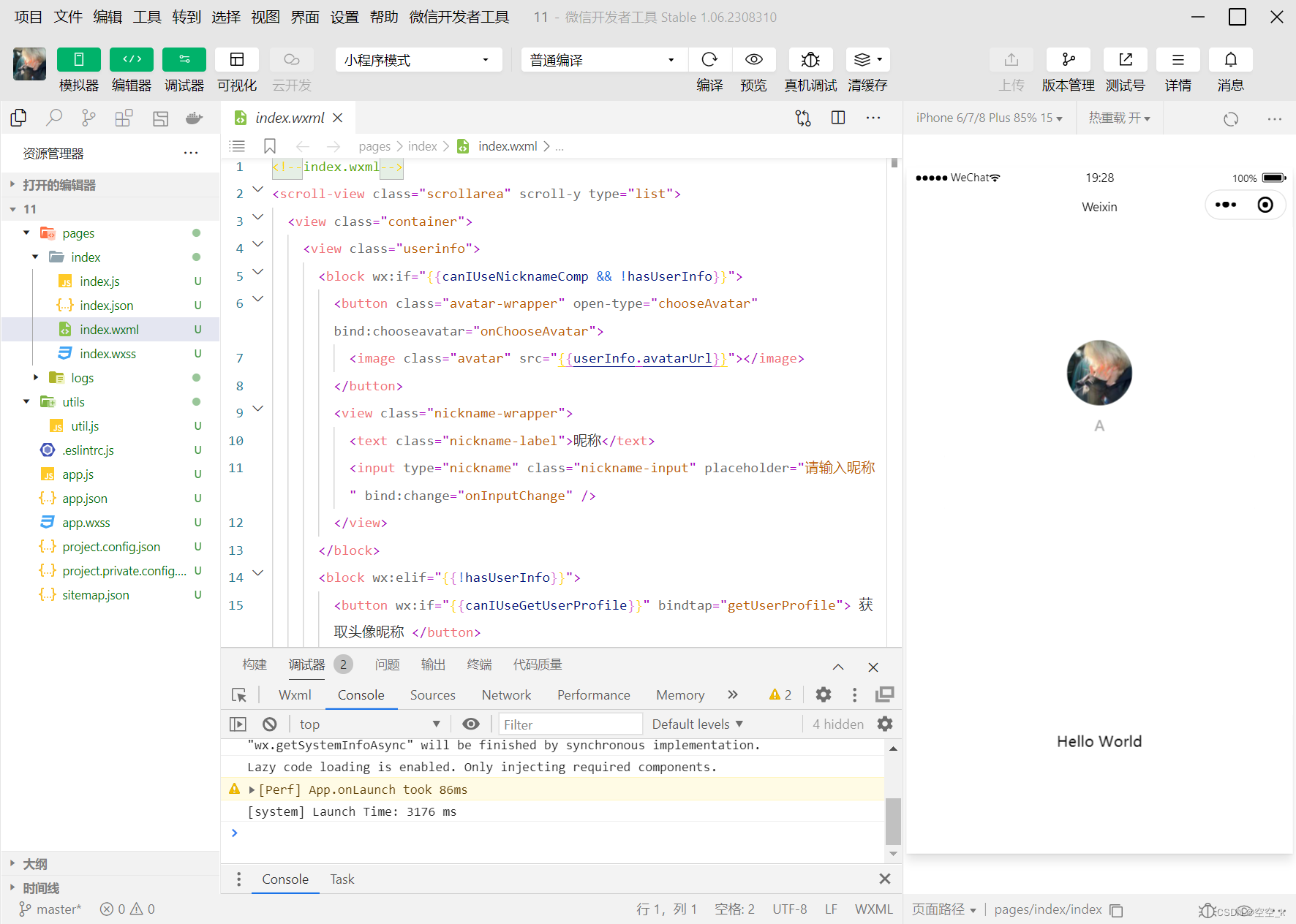
Task: Open the Default levels dropdown
Action: [x=698, y=724]
